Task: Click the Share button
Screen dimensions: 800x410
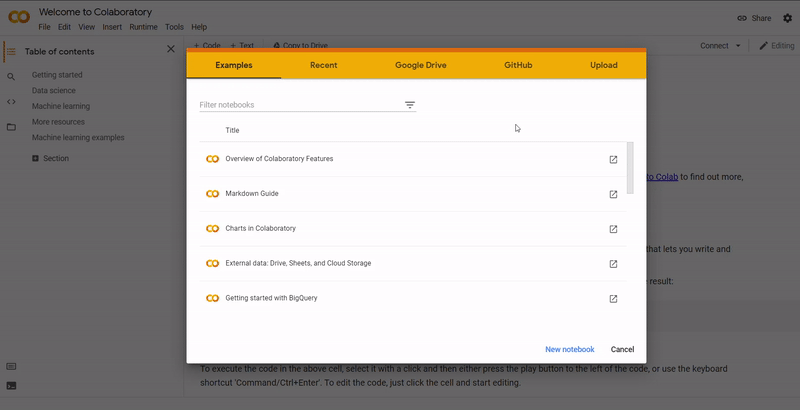Action: [754, 18]
